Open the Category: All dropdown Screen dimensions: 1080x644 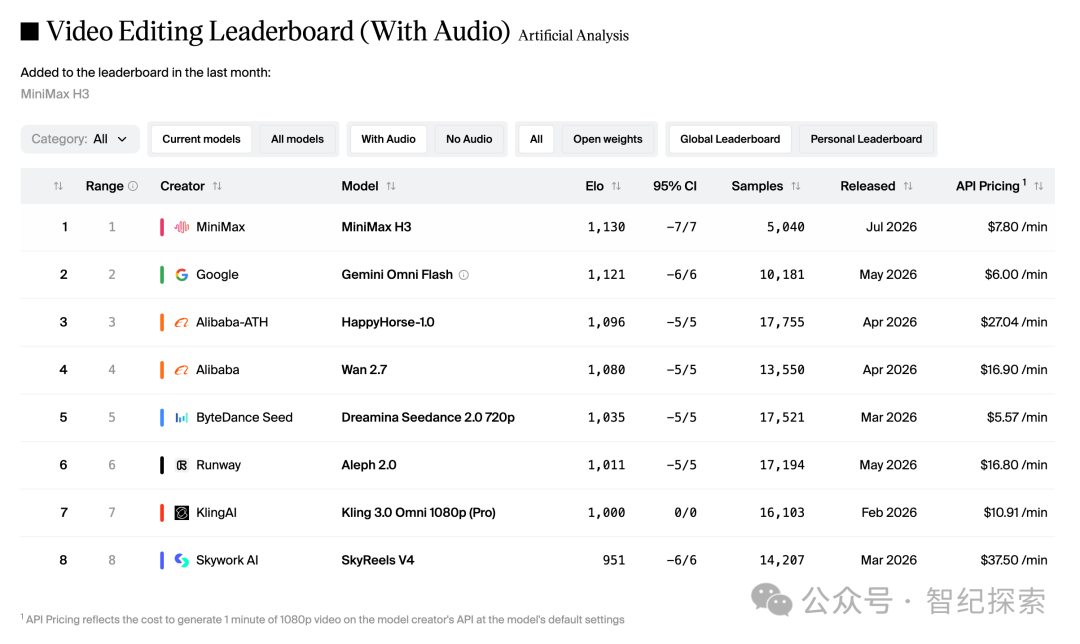click(x=80, y=139)
